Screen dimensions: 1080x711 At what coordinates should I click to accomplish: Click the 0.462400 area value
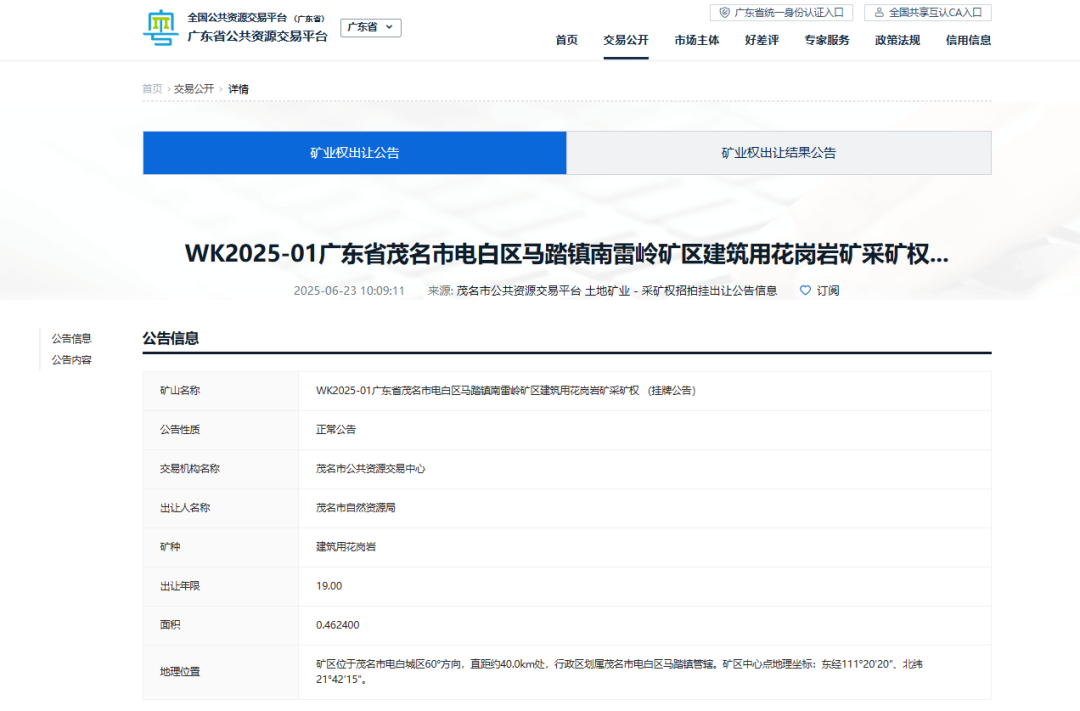tap(338, 625)
